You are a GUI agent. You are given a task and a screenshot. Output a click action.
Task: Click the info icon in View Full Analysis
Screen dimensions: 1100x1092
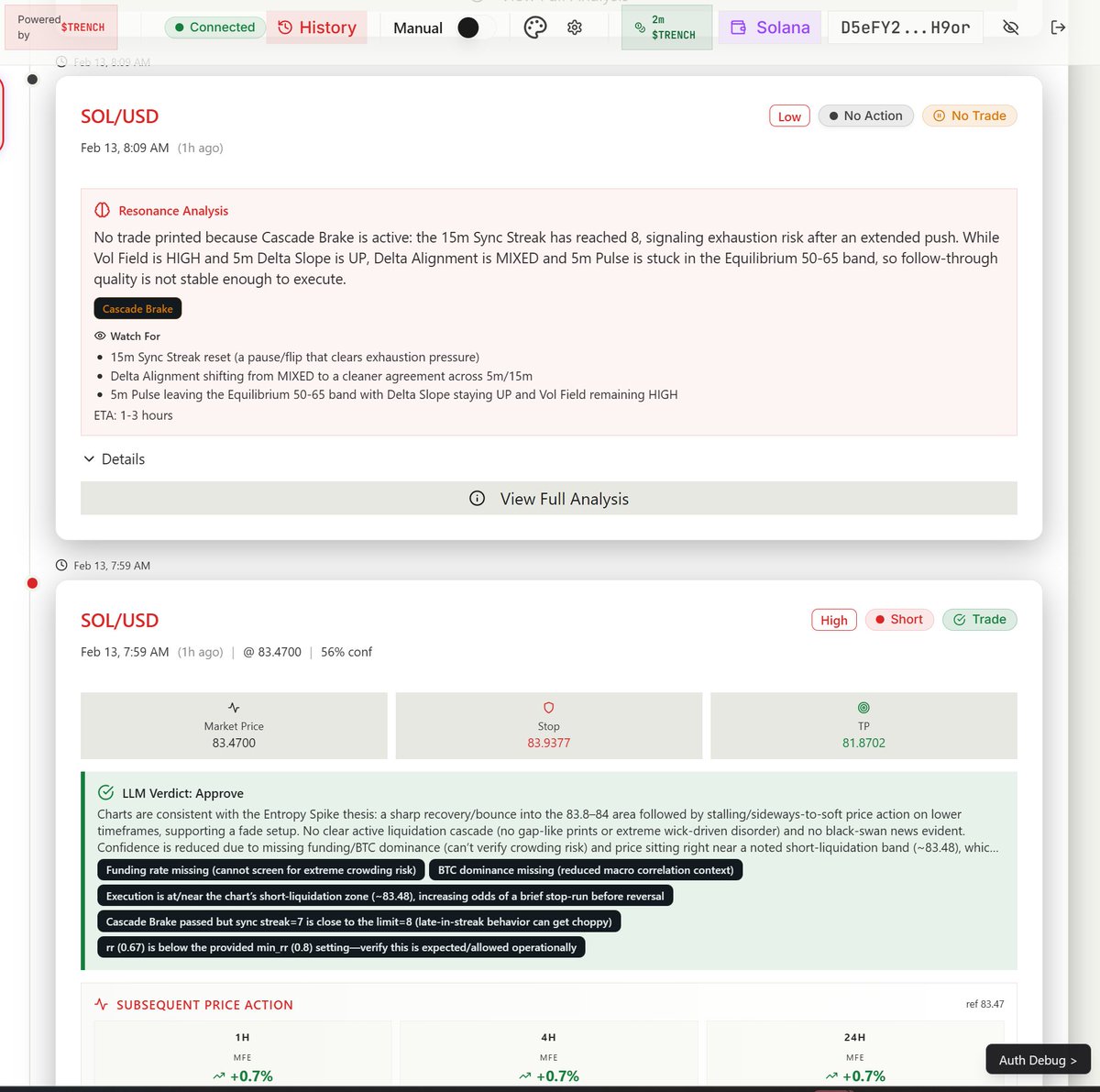click(477, 499)
